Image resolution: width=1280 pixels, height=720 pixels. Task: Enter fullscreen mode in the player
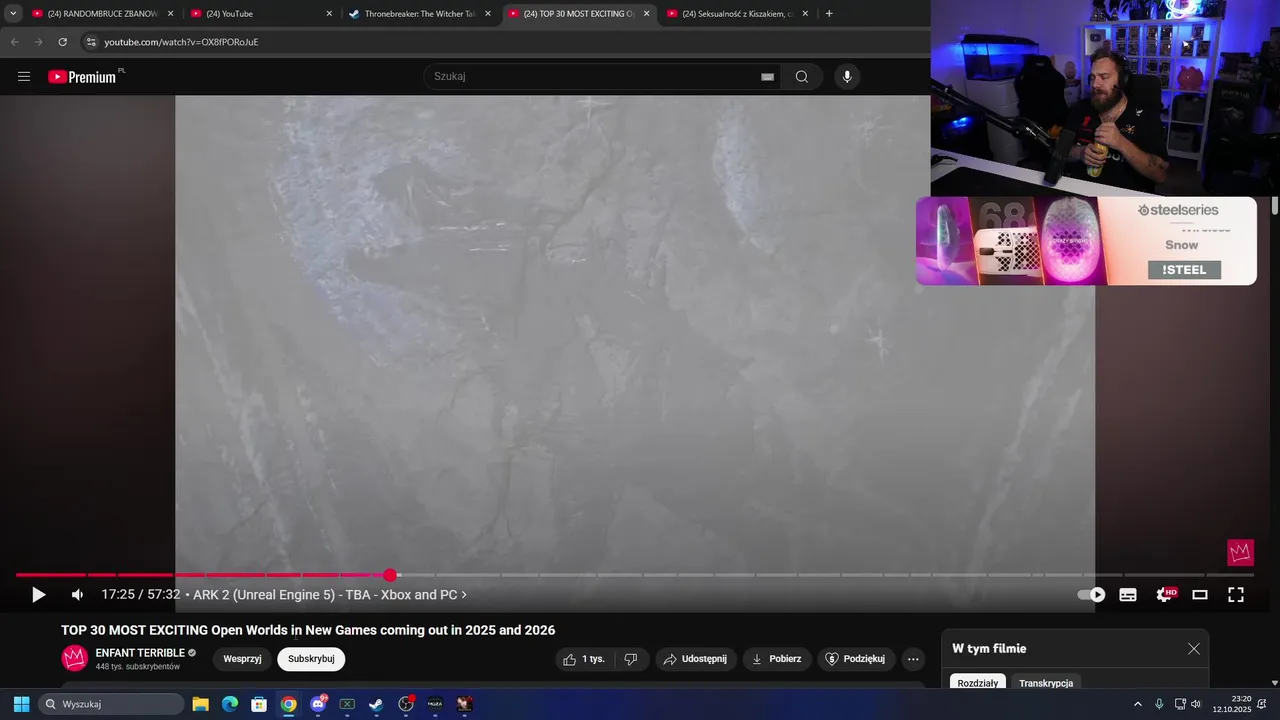click(1236, 595)
